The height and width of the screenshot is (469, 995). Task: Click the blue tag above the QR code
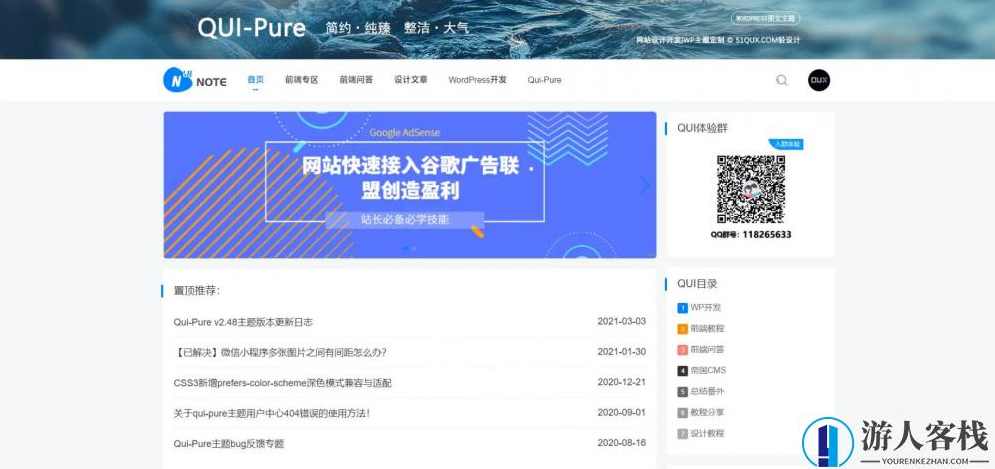pyautogui.click(x=786, y=144)
